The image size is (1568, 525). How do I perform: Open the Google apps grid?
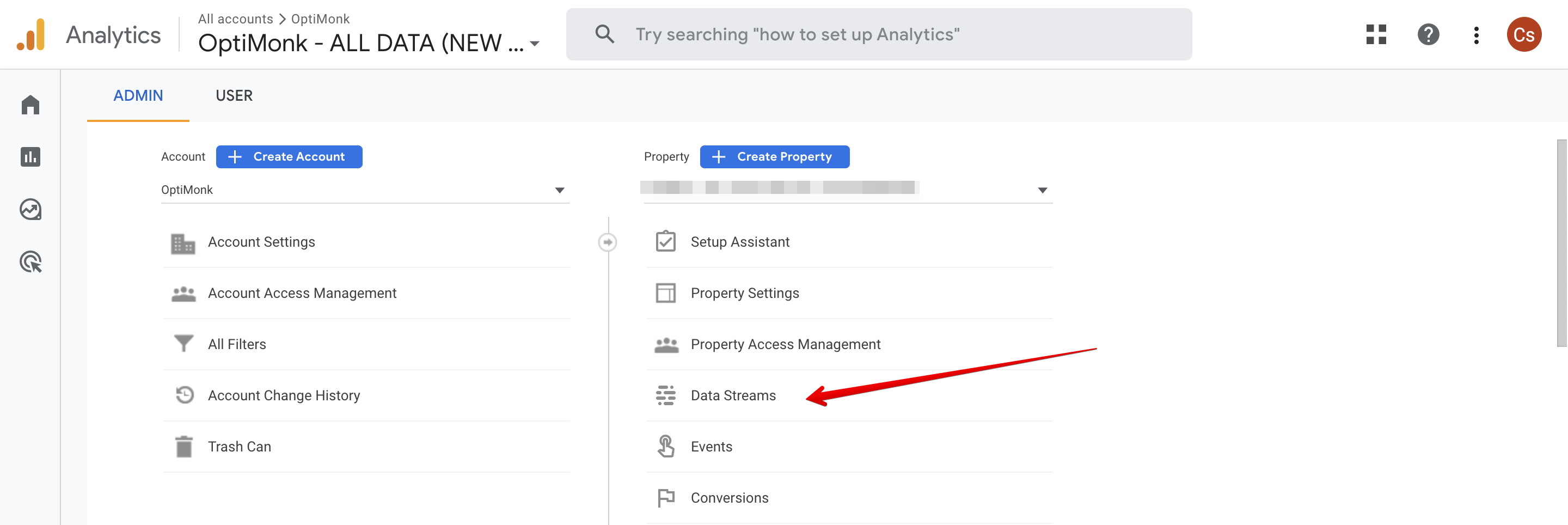click(1376, 35)
